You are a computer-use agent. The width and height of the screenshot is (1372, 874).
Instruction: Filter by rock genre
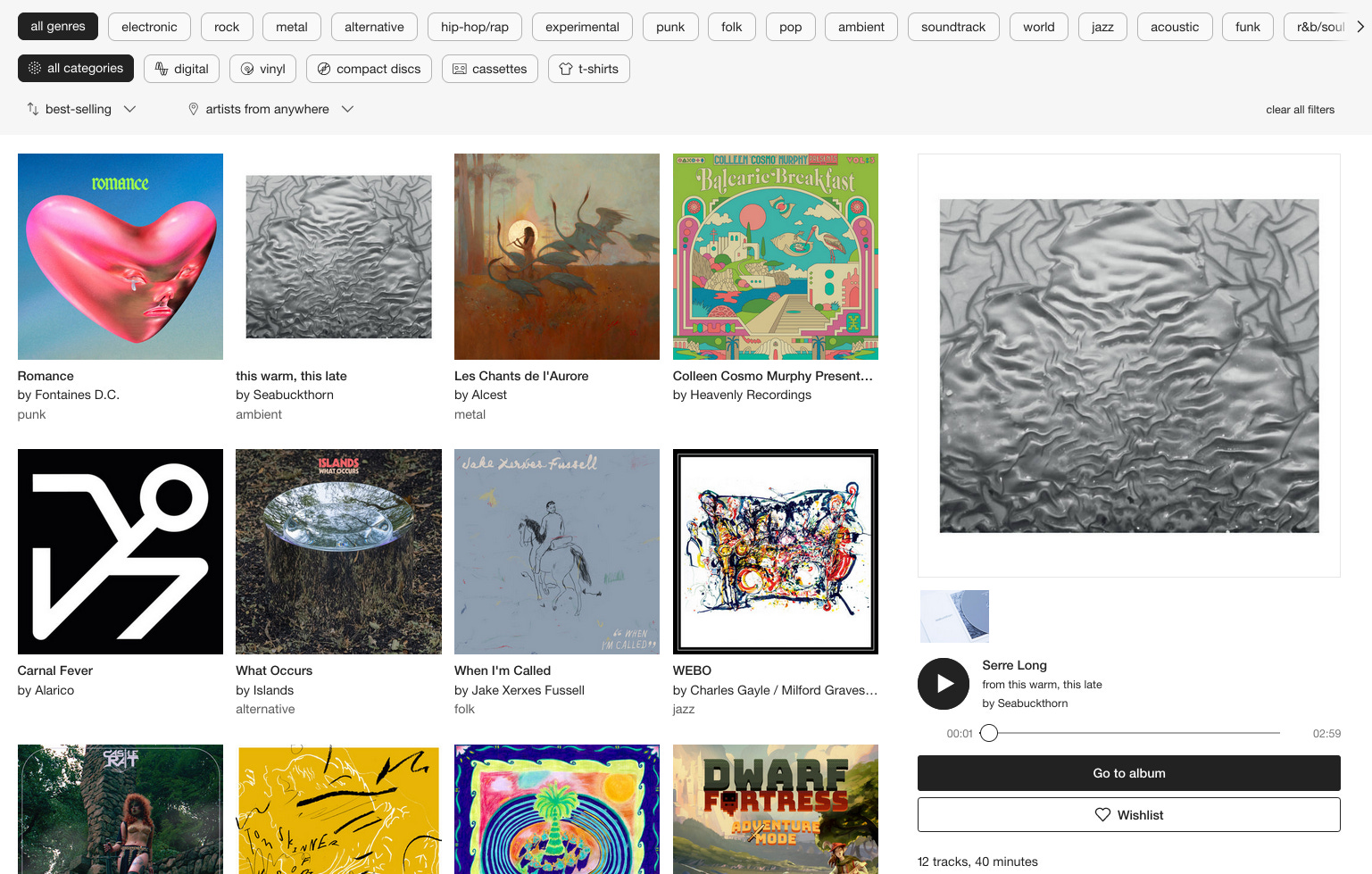227,27
